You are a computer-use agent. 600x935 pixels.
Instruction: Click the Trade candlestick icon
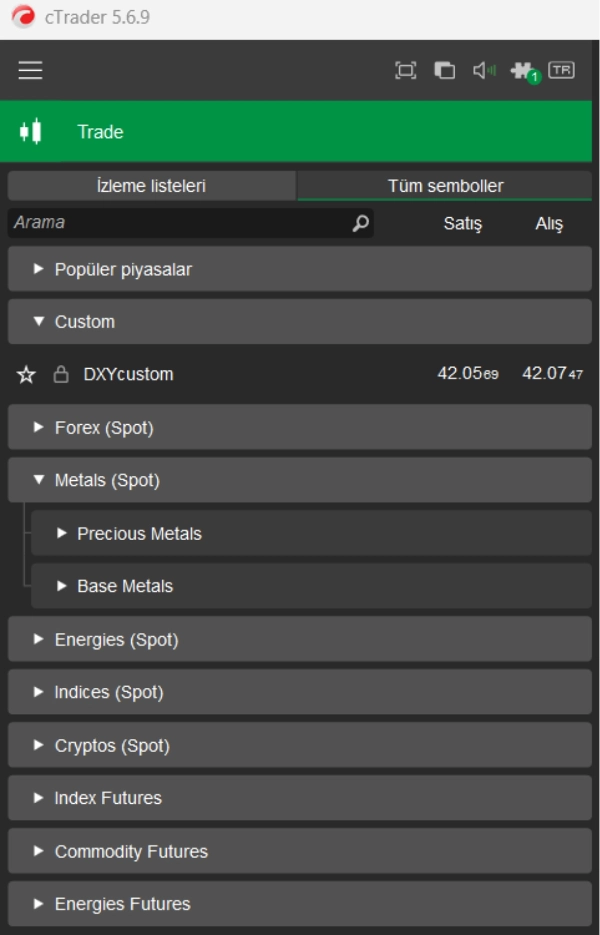[x=31, y=131]
